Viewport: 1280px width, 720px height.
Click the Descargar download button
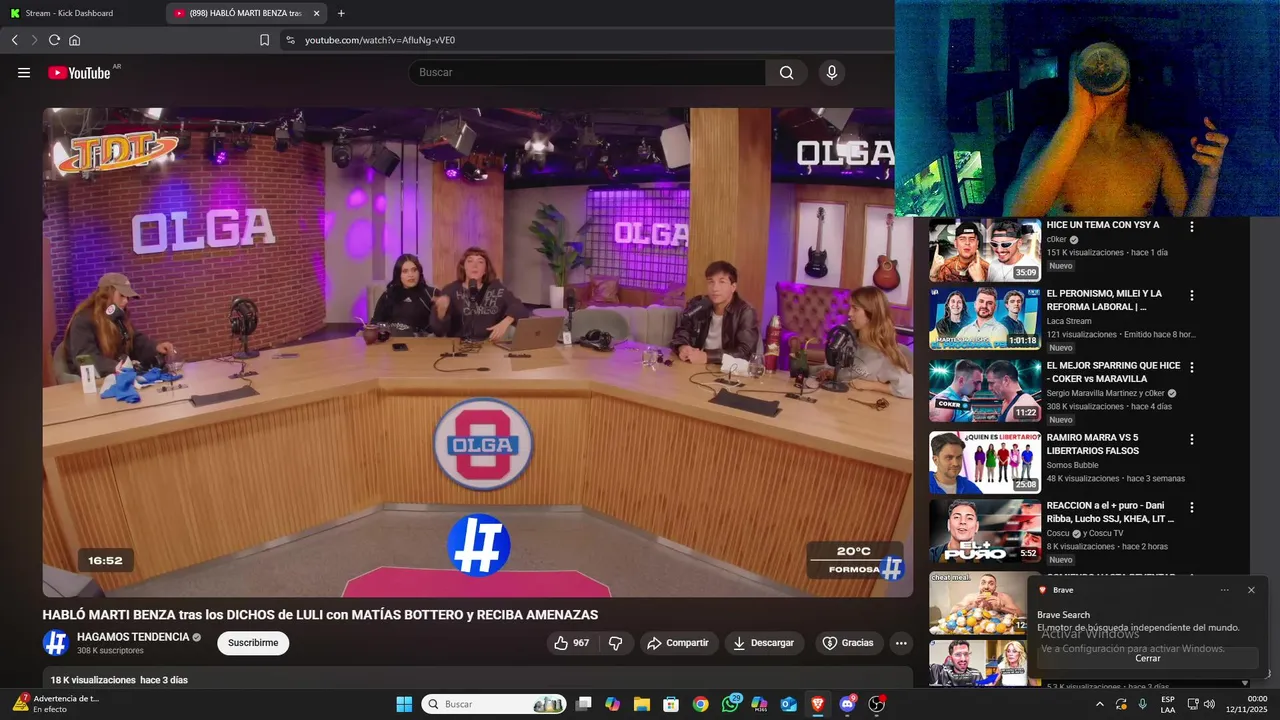[764, 643]
